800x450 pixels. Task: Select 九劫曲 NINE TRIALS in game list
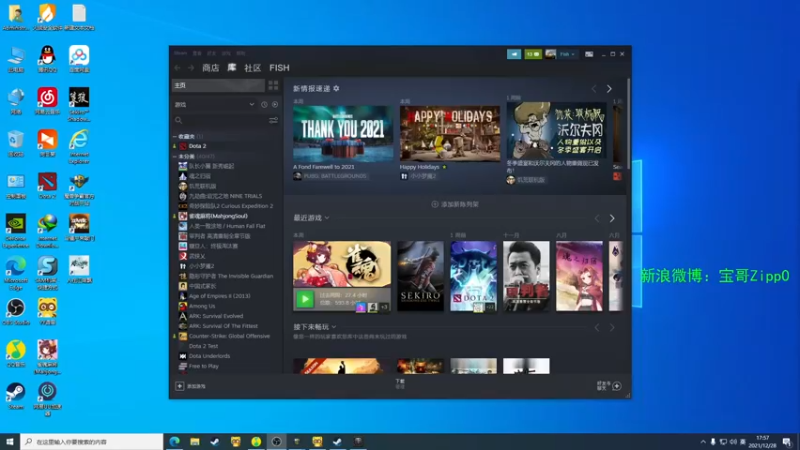[228, 196]
